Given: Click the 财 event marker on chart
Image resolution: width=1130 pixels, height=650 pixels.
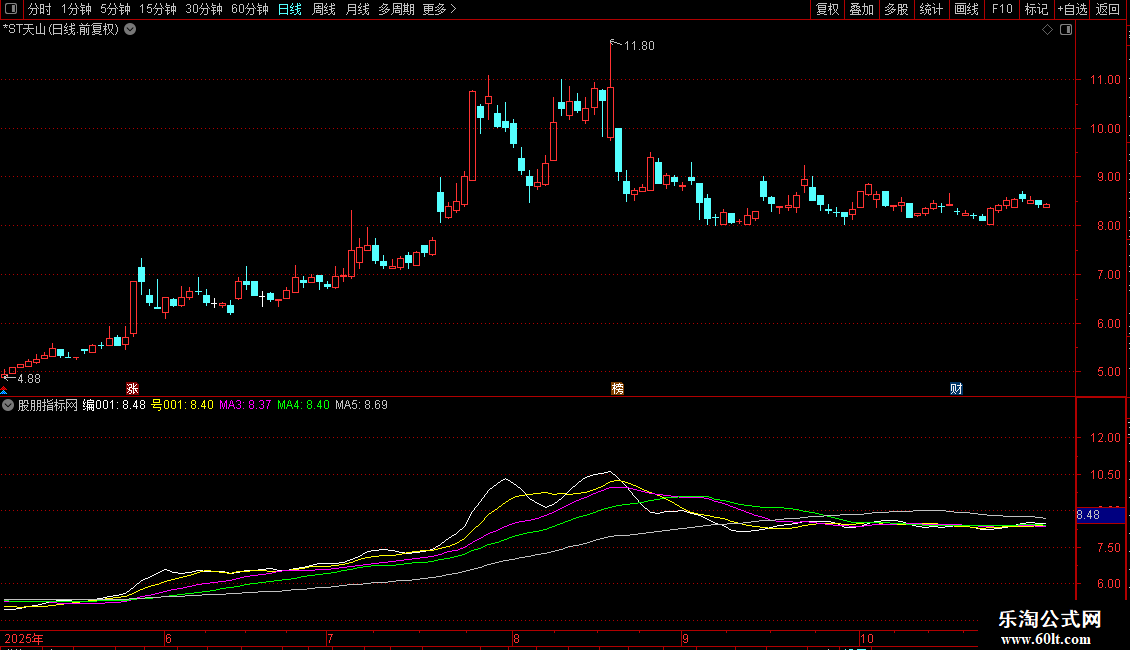Looking at the screenshot, I should [956, 389].
